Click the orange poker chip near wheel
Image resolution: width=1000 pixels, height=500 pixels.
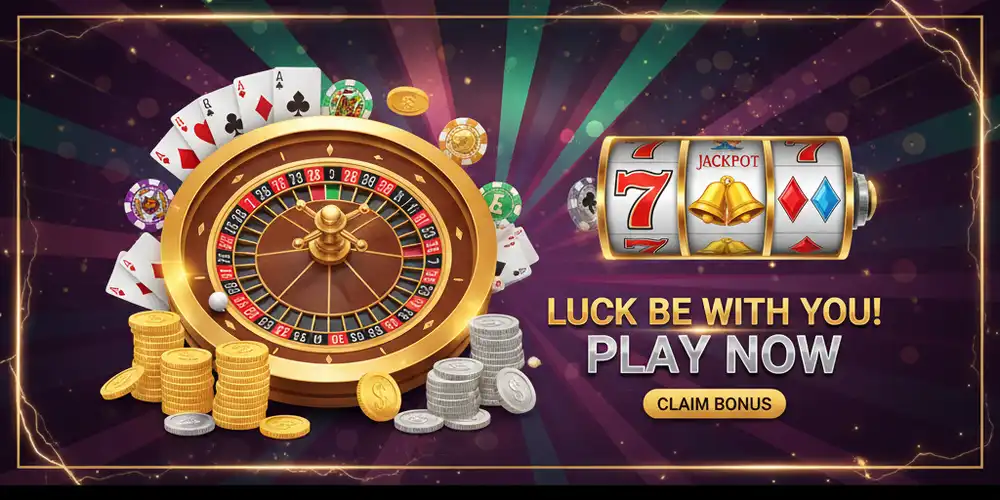point(463,141)
